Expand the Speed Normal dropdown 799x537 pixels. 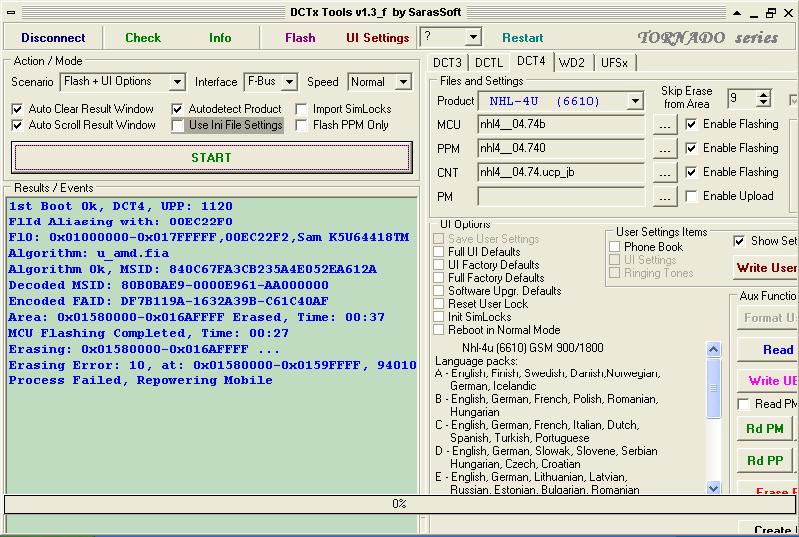pyautogui.click(x=403, y=82)
